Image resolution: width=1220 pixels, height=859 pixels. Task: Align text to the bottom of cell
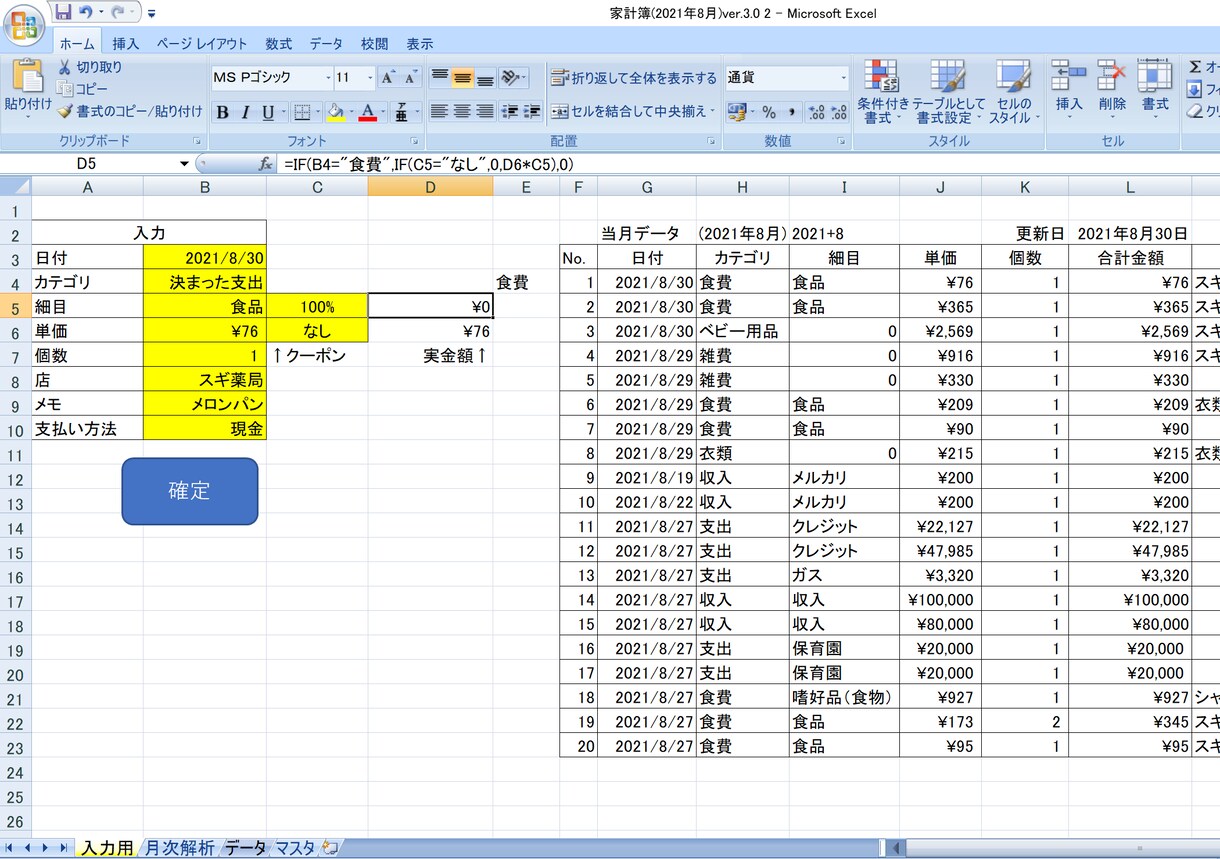pyautogui.click(x=484, y=78)
